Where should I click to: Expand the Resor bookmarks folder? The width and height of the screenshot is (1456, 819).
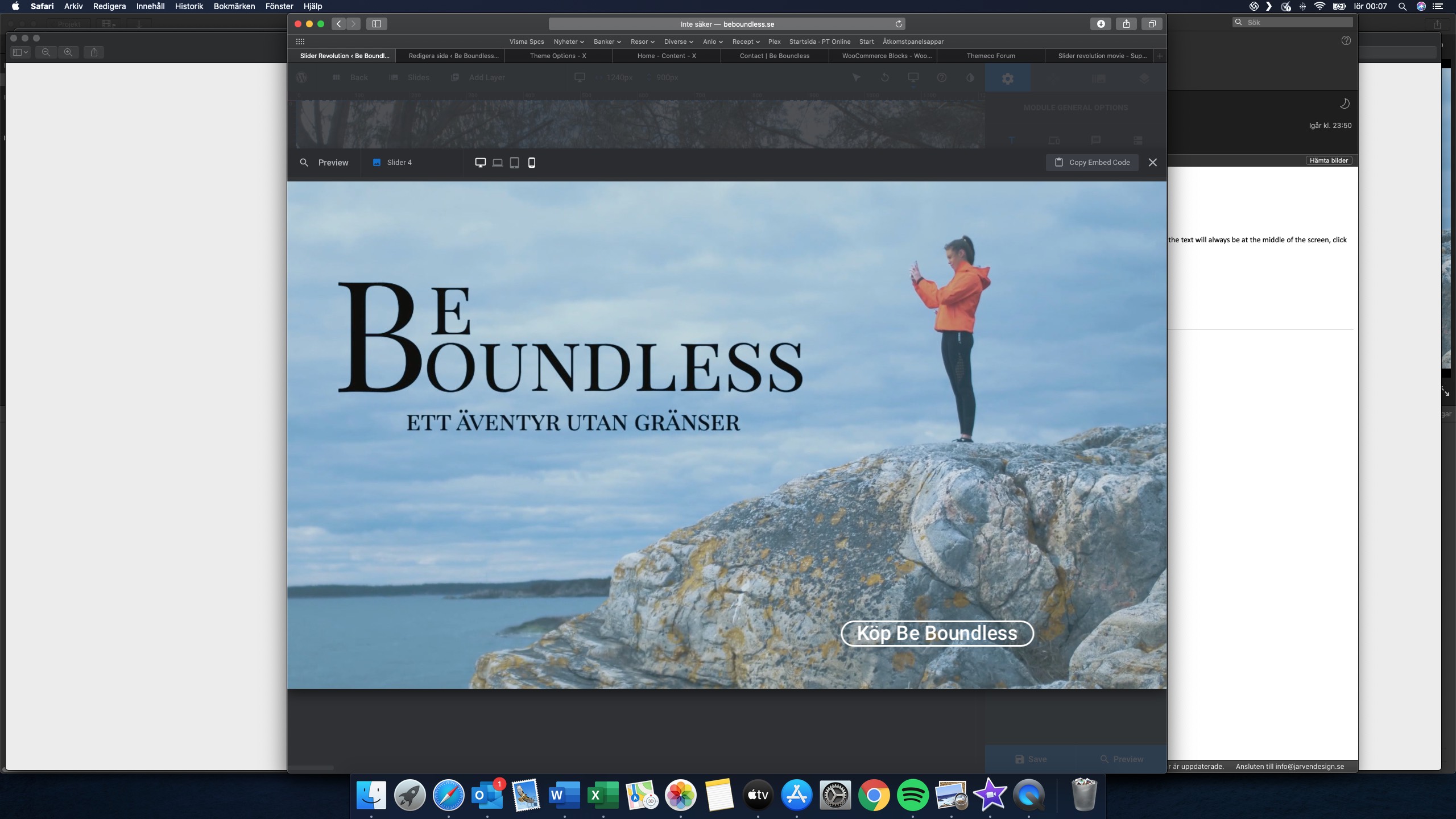[x=643, y=42]
